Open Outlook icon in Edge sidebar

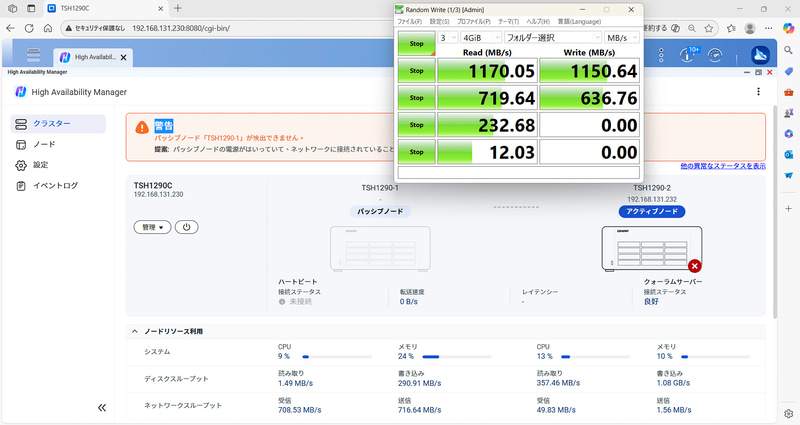pyautogui.click(x=789, y=154)
